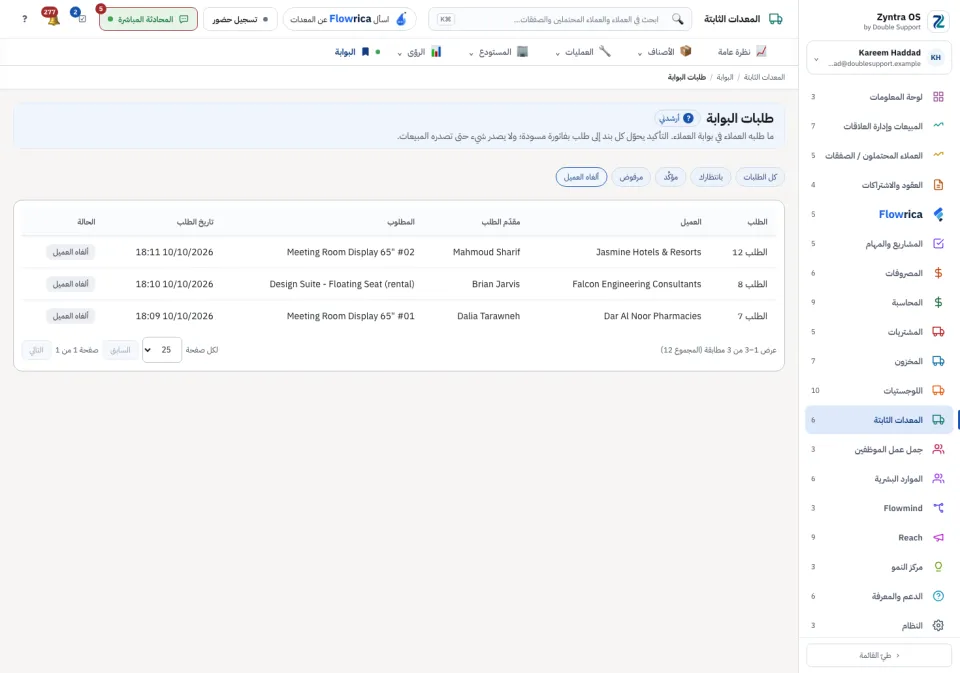Expand the Kareem Haddad account switcher
Viewport: 960px width, 673px height.
[x=879, y=58]
